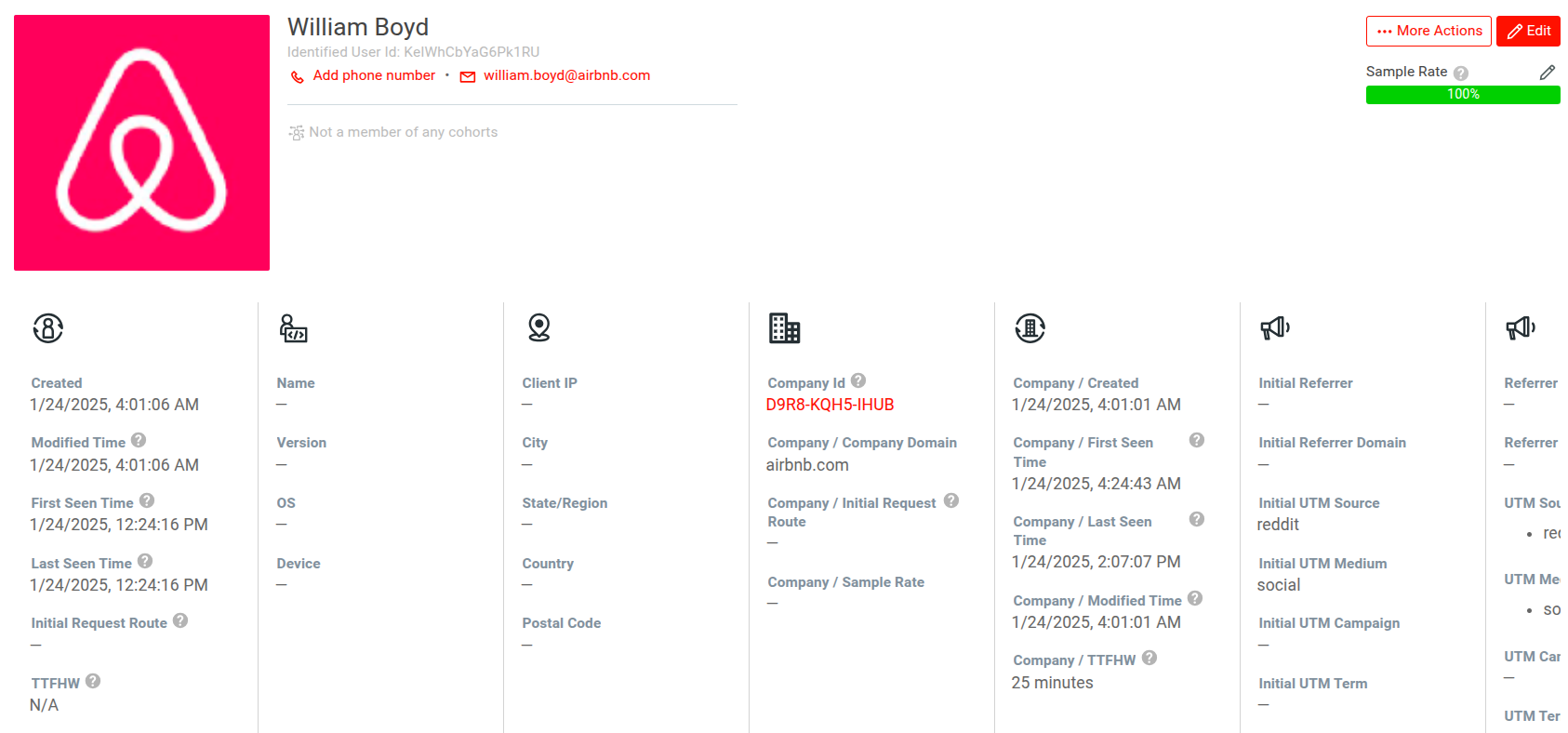The width and height of the screenshot is (1568, 733).
Task: Click First Seen Time value 12:24:16 PM
Action: click(x=119, y=525)
